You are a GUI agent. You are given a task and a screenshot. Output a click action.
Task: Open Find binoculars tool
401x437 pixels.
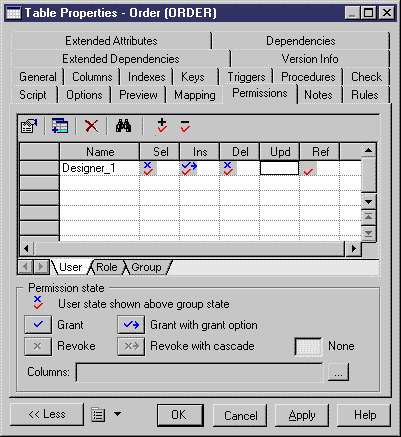pos(123,126)
